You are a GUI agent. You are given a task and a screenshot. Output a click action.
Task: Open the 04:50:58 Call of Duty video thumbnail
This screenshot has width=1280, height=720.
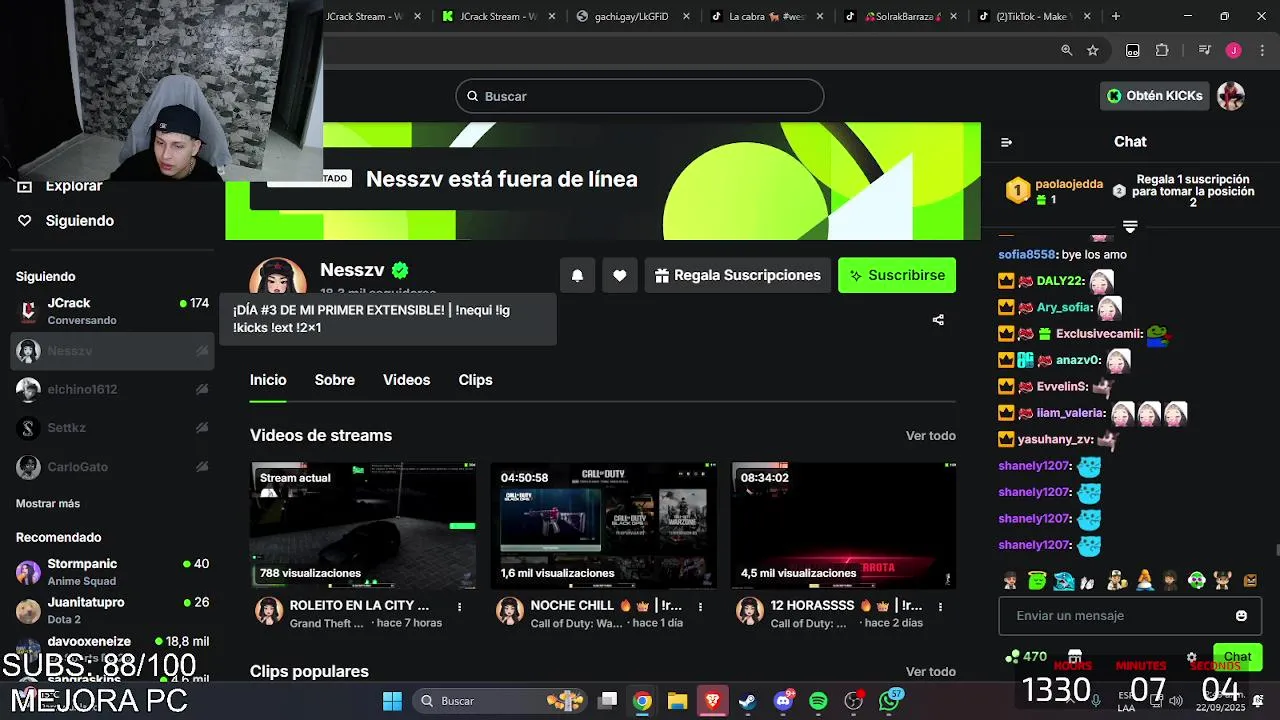pyautogui.click(x=603, y=526)
